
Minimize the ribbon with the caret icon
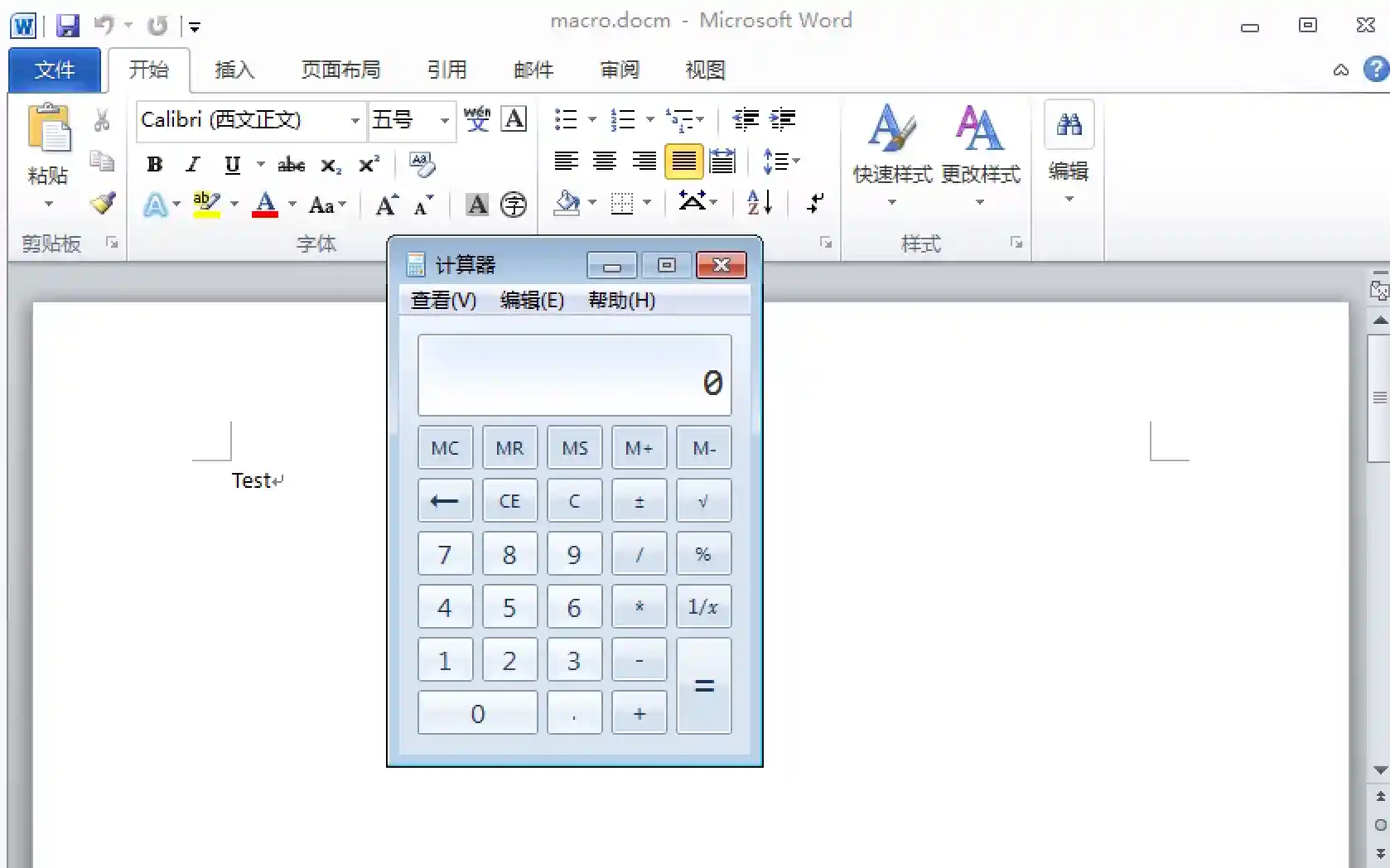click(1341, 70)
